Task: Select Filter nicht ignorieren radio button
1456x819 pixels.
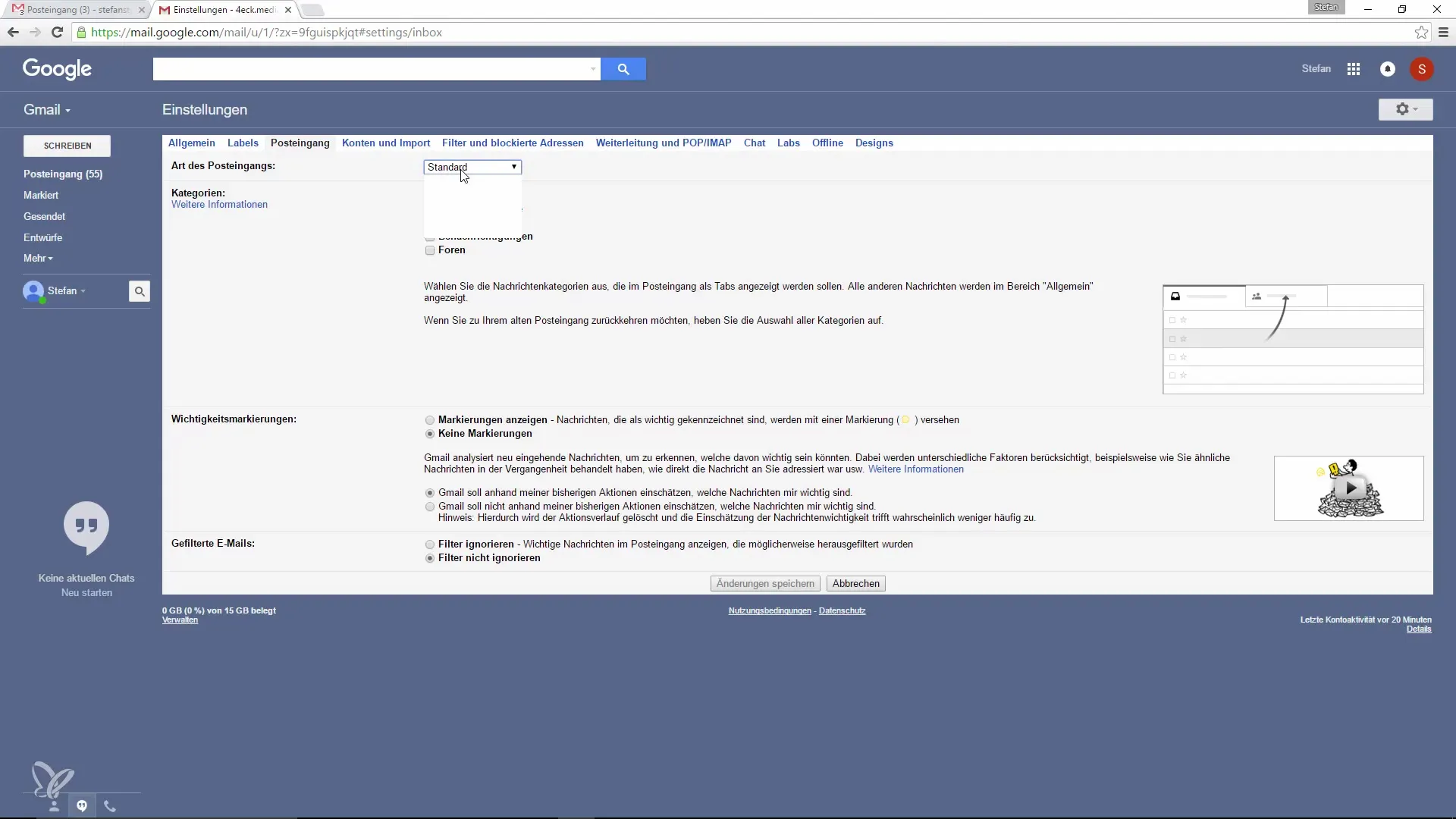Action: (430, 558)
